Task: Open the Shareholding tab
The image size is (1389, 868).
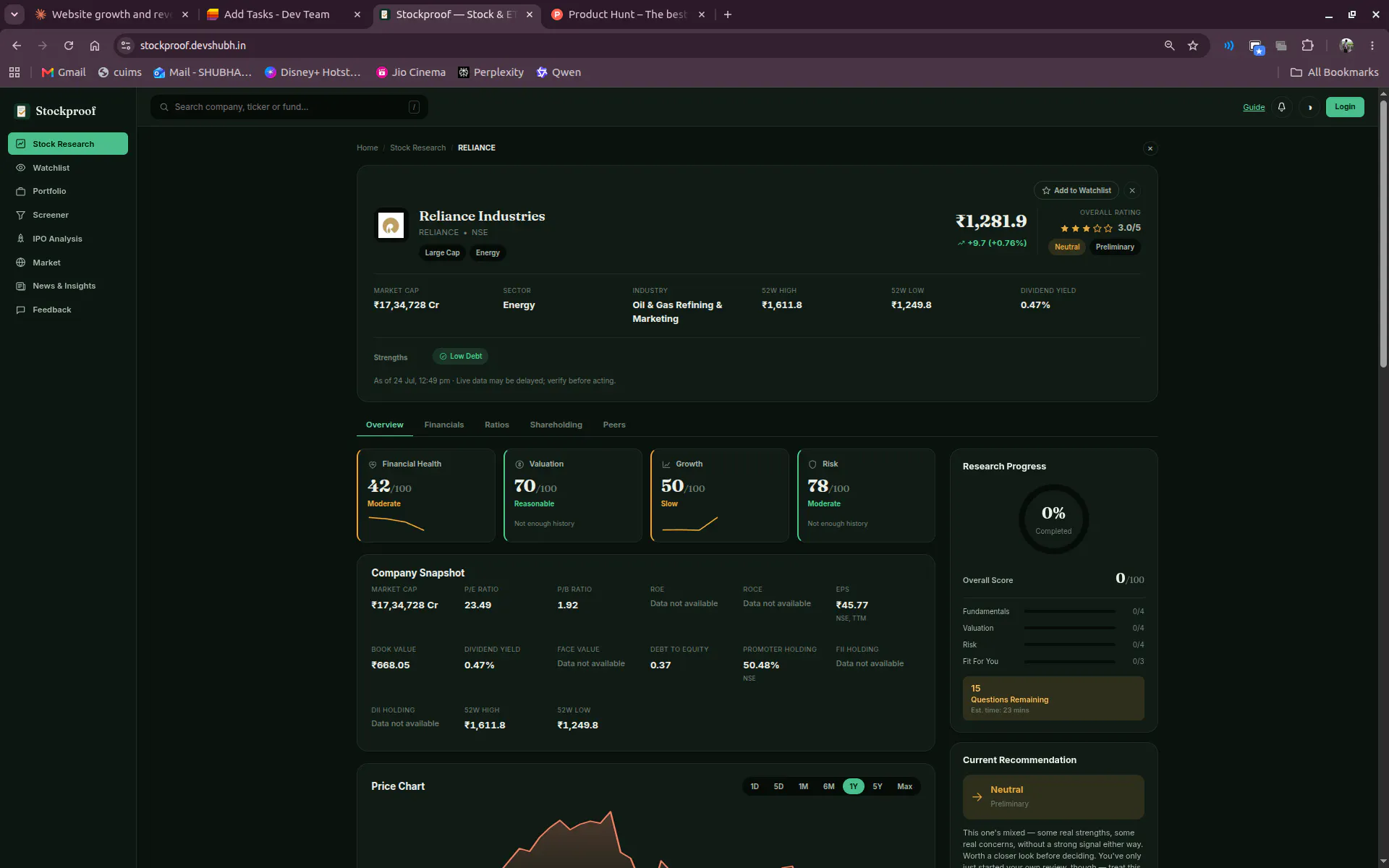Action: 556,425
